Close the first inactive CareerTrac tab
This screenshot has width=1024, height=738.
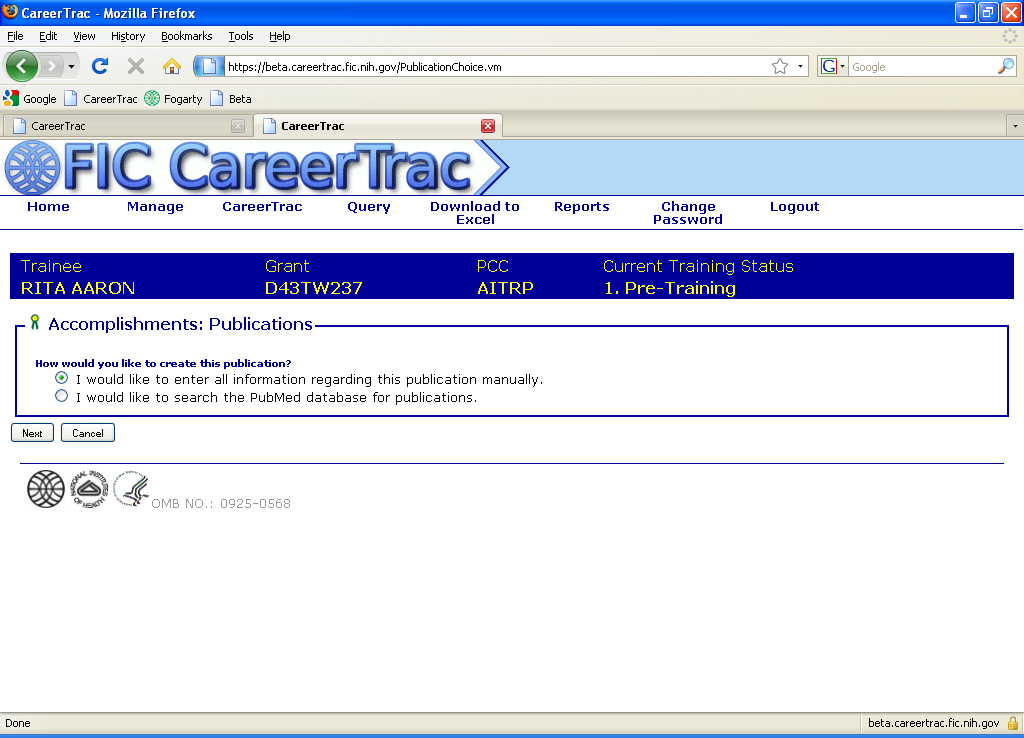tap(238, 126)
